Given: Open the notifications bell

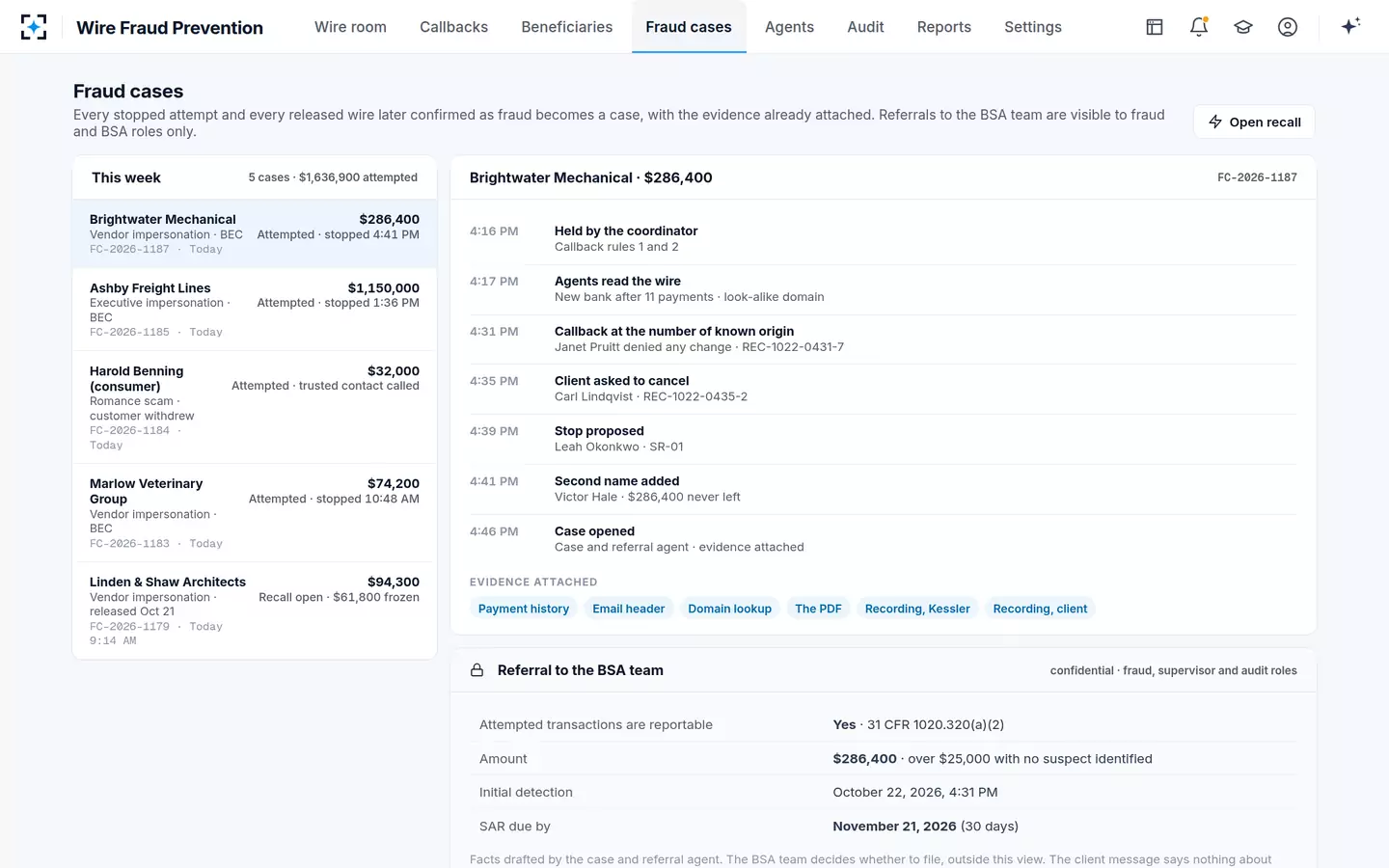Looking at the screenshot, I should (x=1199, y=27).
